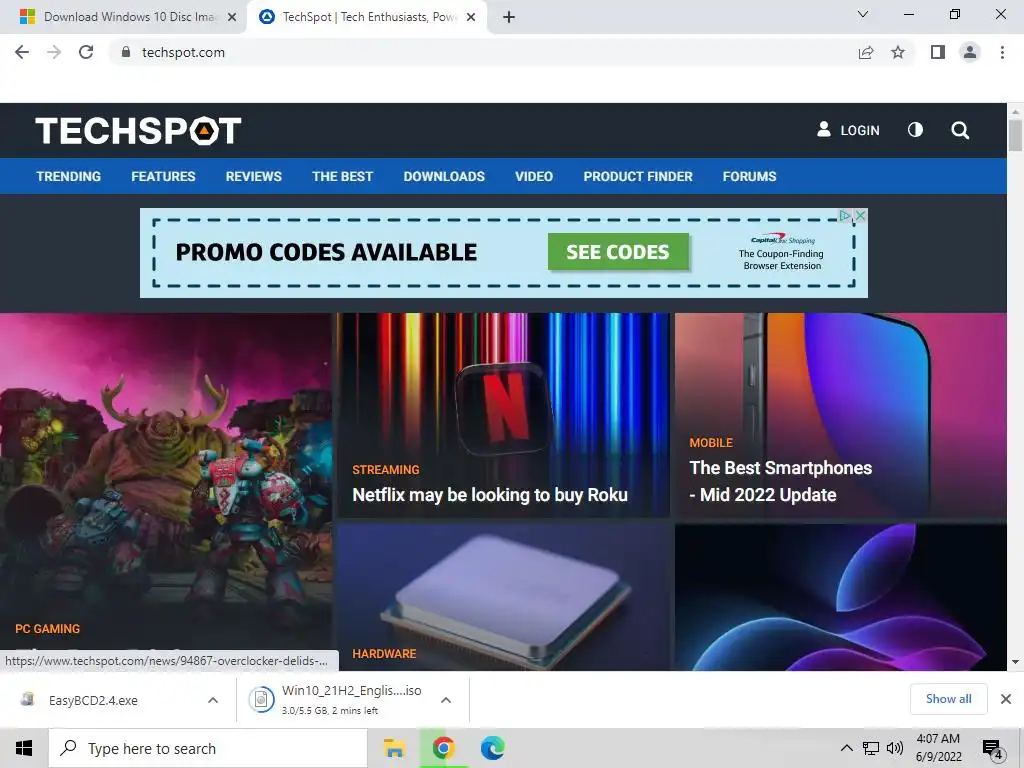Click the TechSpot logo
Image resolution: width=1024 pixels, height=768 pixels.
tap(138, 131)
